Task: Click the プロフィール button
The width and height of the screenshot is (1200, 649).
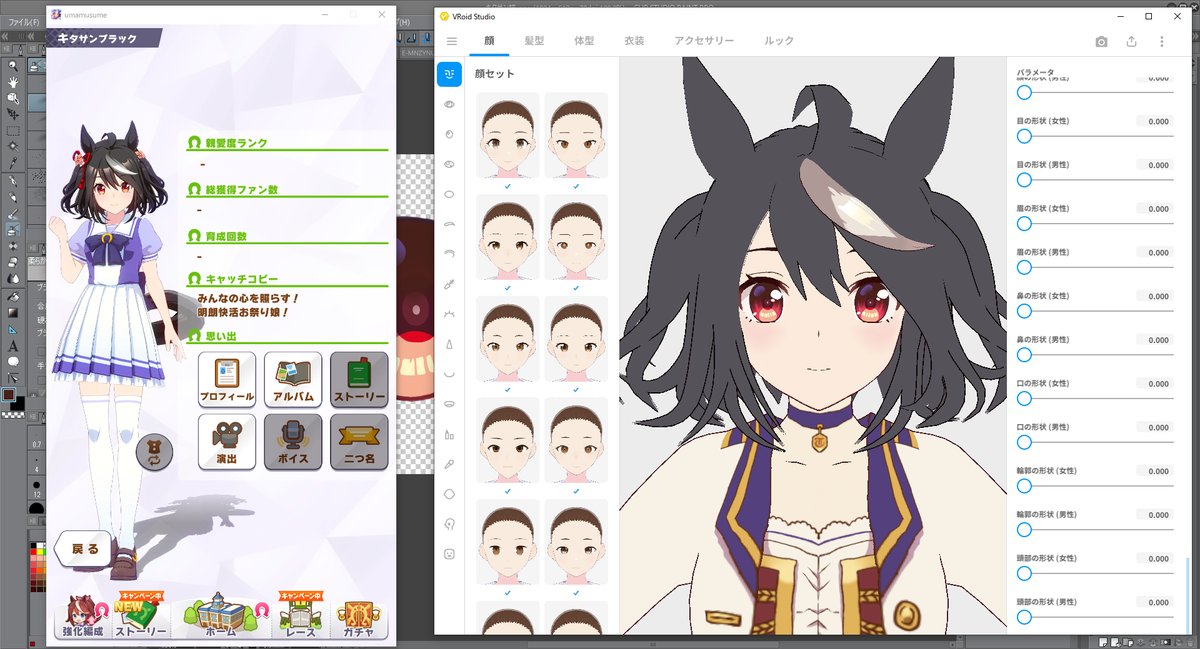Action: tap(227, 380)
